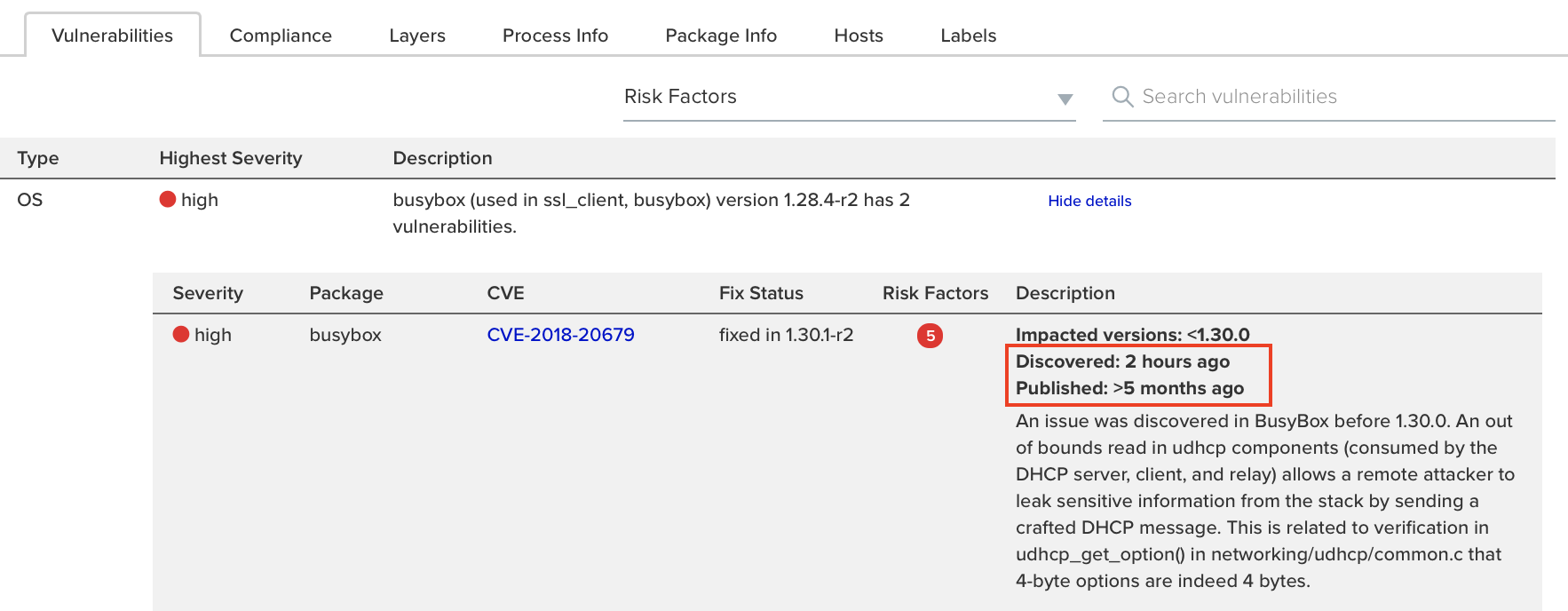Click the Type column header
This screenshot has width=1568, height=611.
(x=38, y=159)
